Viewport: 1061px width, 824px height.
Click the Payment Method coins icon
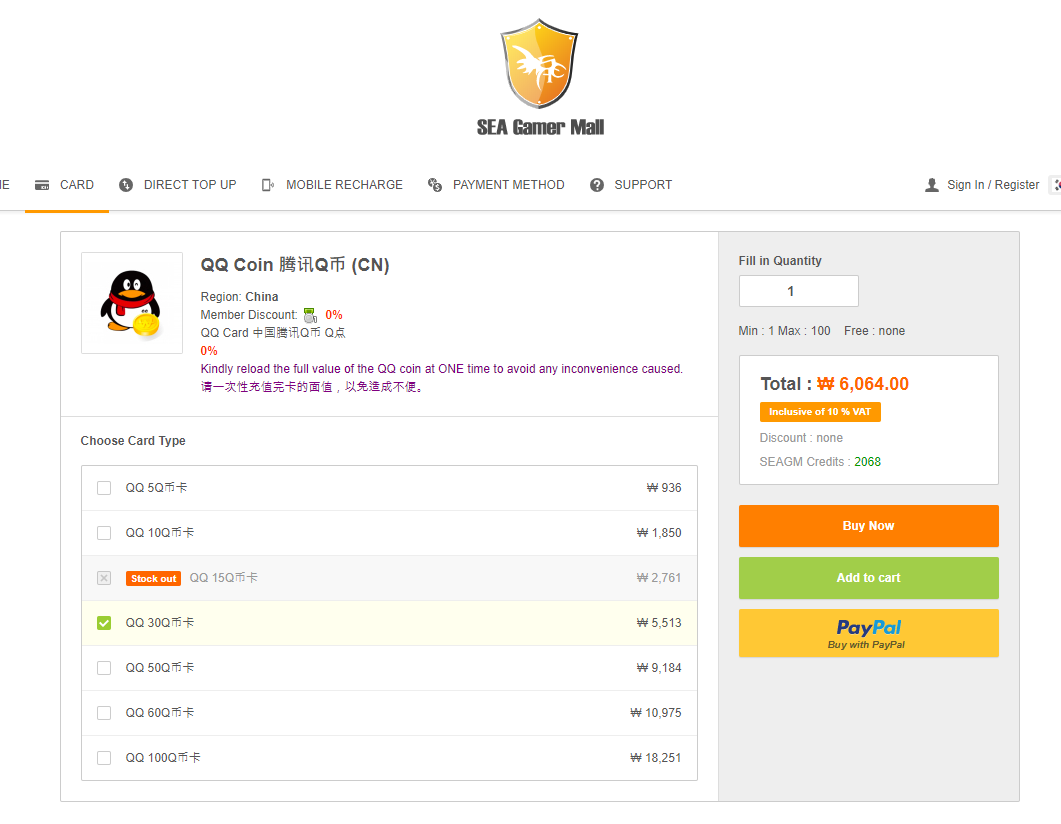tap(435, 185)
